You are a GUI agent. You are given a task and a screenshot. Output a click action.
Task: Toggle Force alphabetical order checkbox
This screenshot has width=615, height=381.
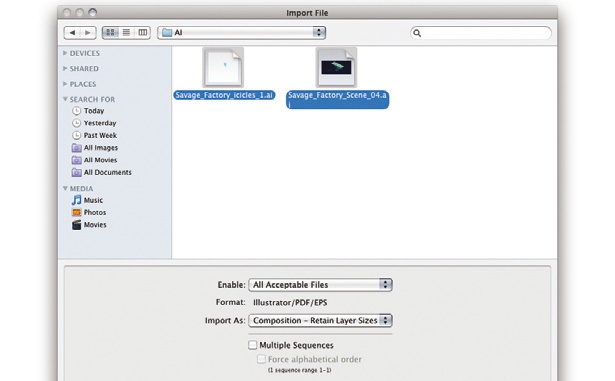[x=261, y=359]
